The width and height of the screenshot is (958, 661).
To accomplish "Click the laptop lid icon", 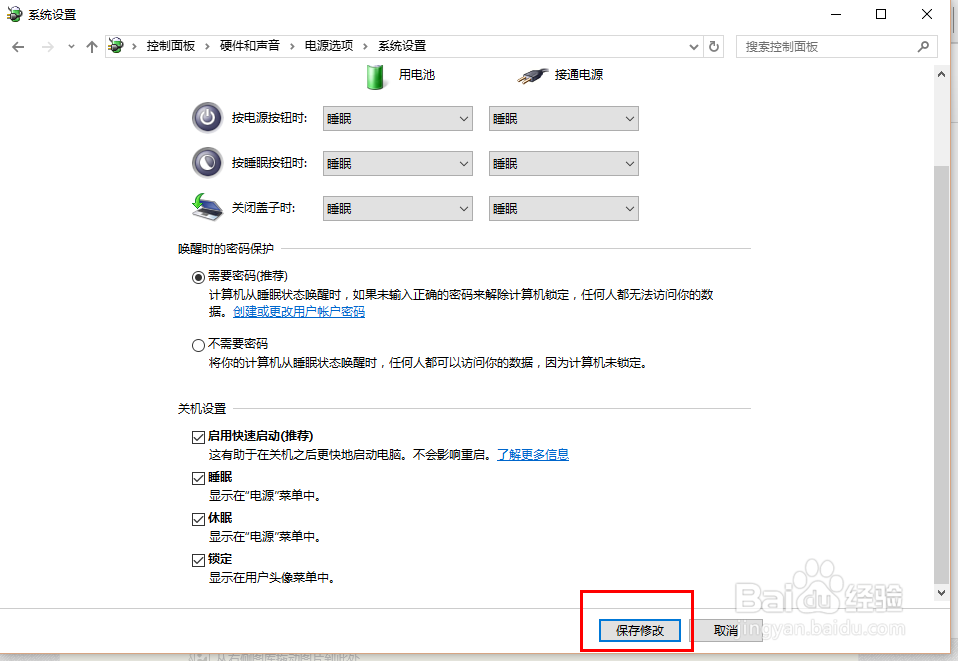I will coord(206,205).
